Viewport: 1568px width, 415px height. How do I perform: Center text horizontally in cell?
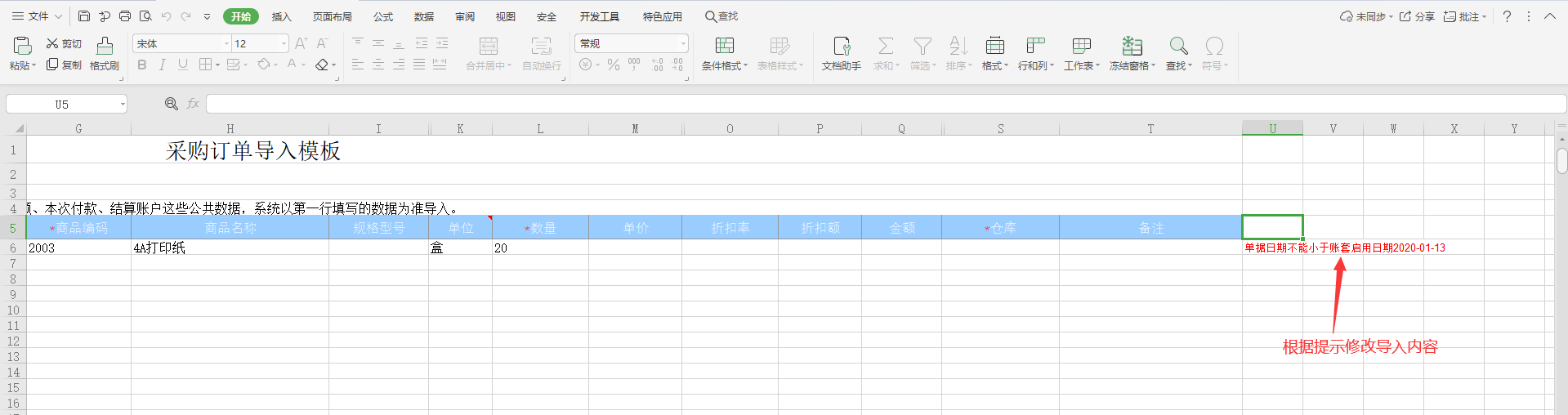click(378, 65)
